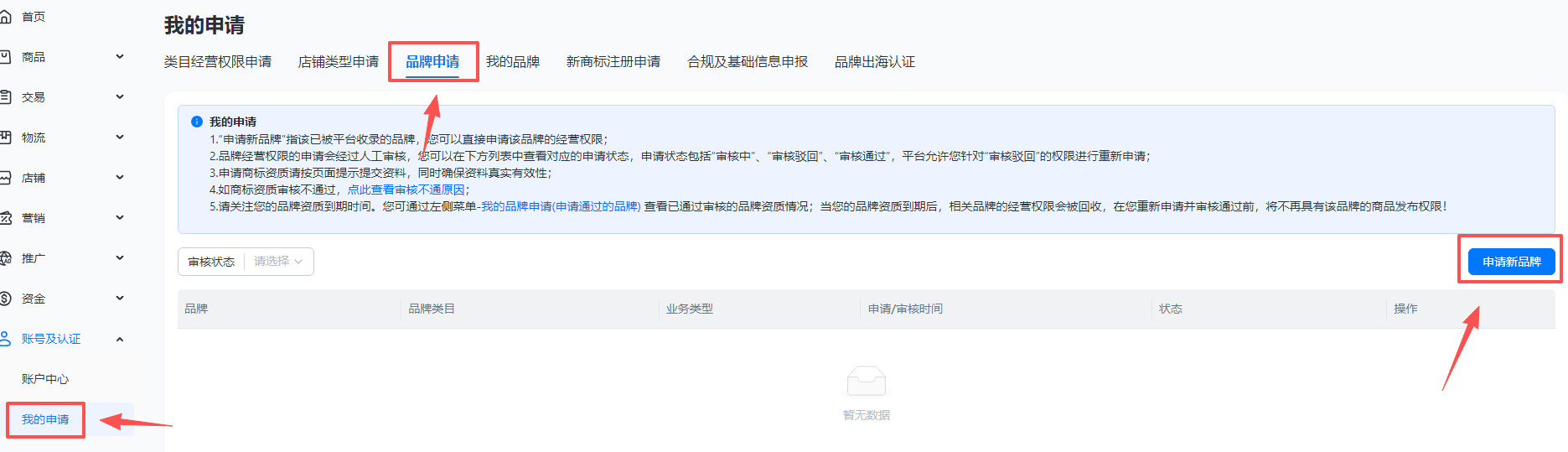The height and width of the screenshot is (452, 1568).
Task: Click the 店铺 store icon
Action: [5, 178]
